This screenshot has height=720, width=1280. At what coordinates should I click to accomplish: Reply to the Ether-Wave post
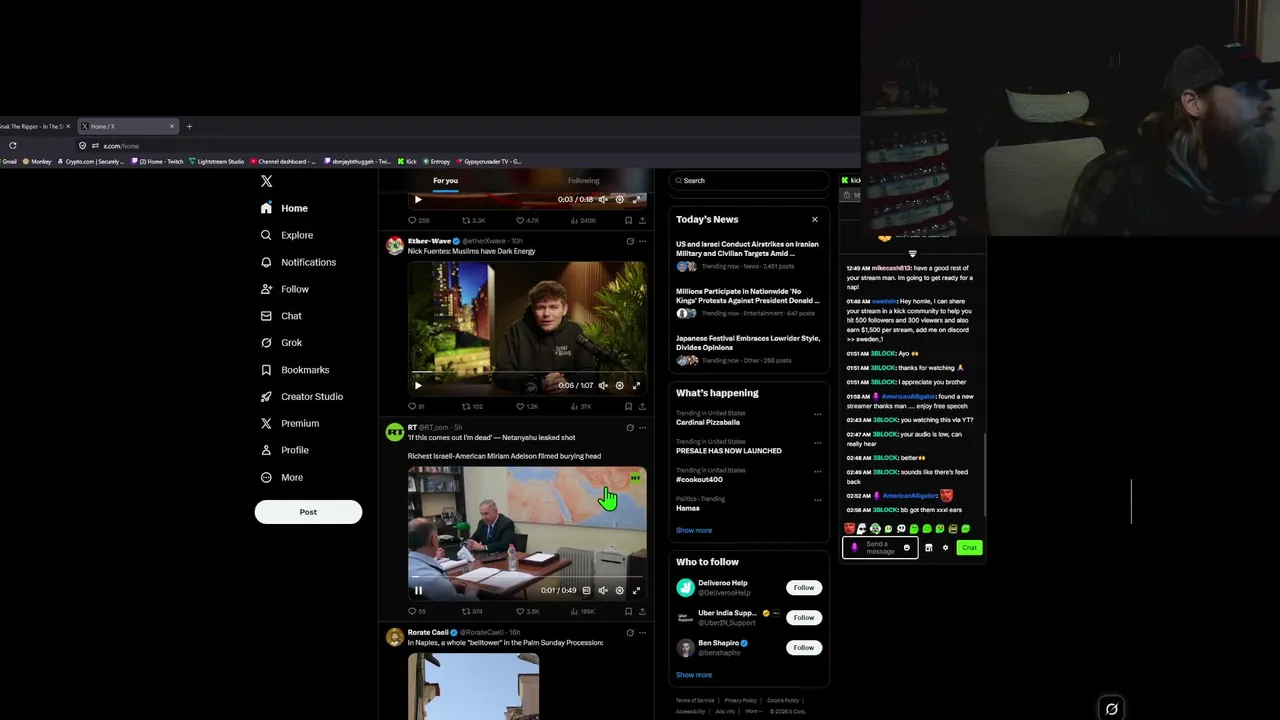point(416,407)
